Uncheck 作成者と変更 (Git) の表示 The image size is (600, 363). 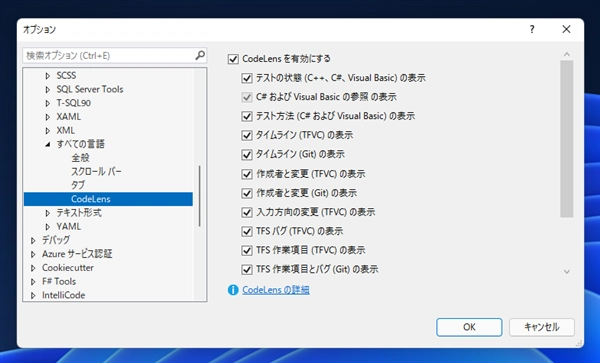click(247, 193)
